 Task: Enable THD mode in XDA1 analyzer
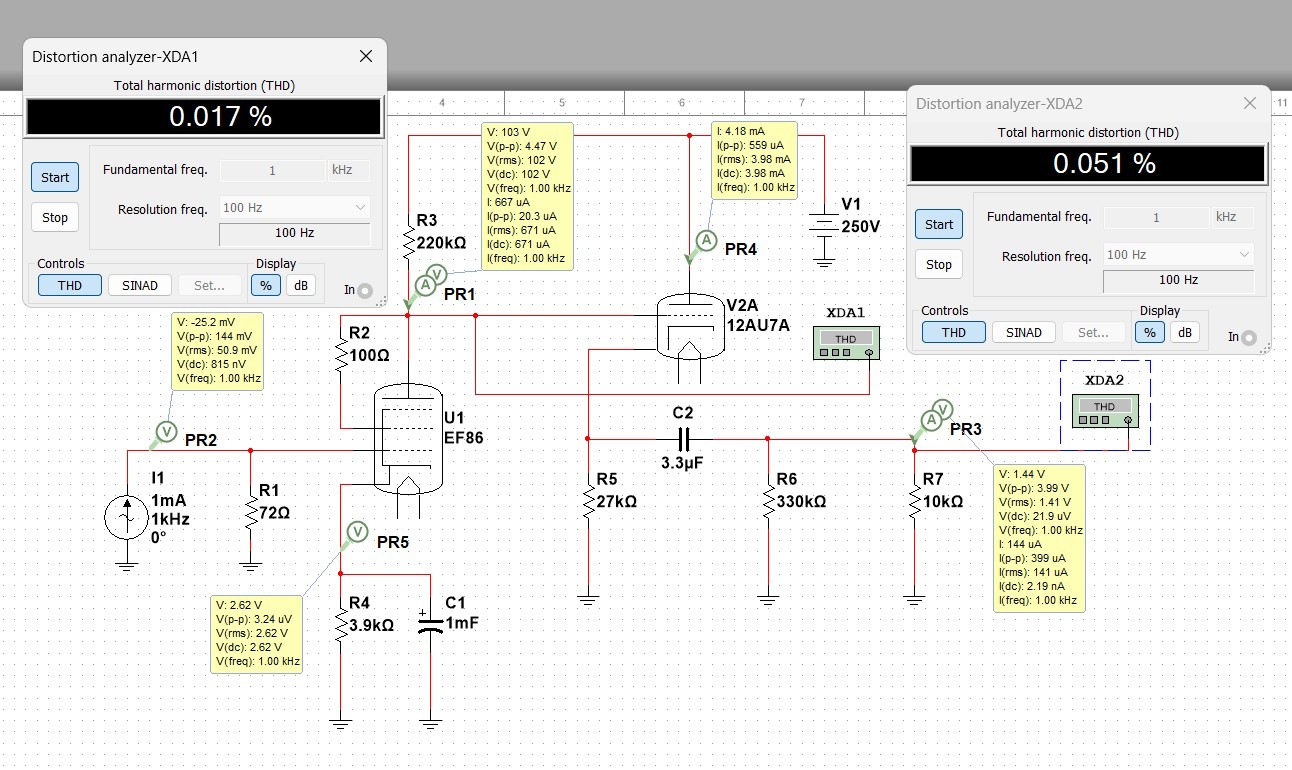point(69,285)
